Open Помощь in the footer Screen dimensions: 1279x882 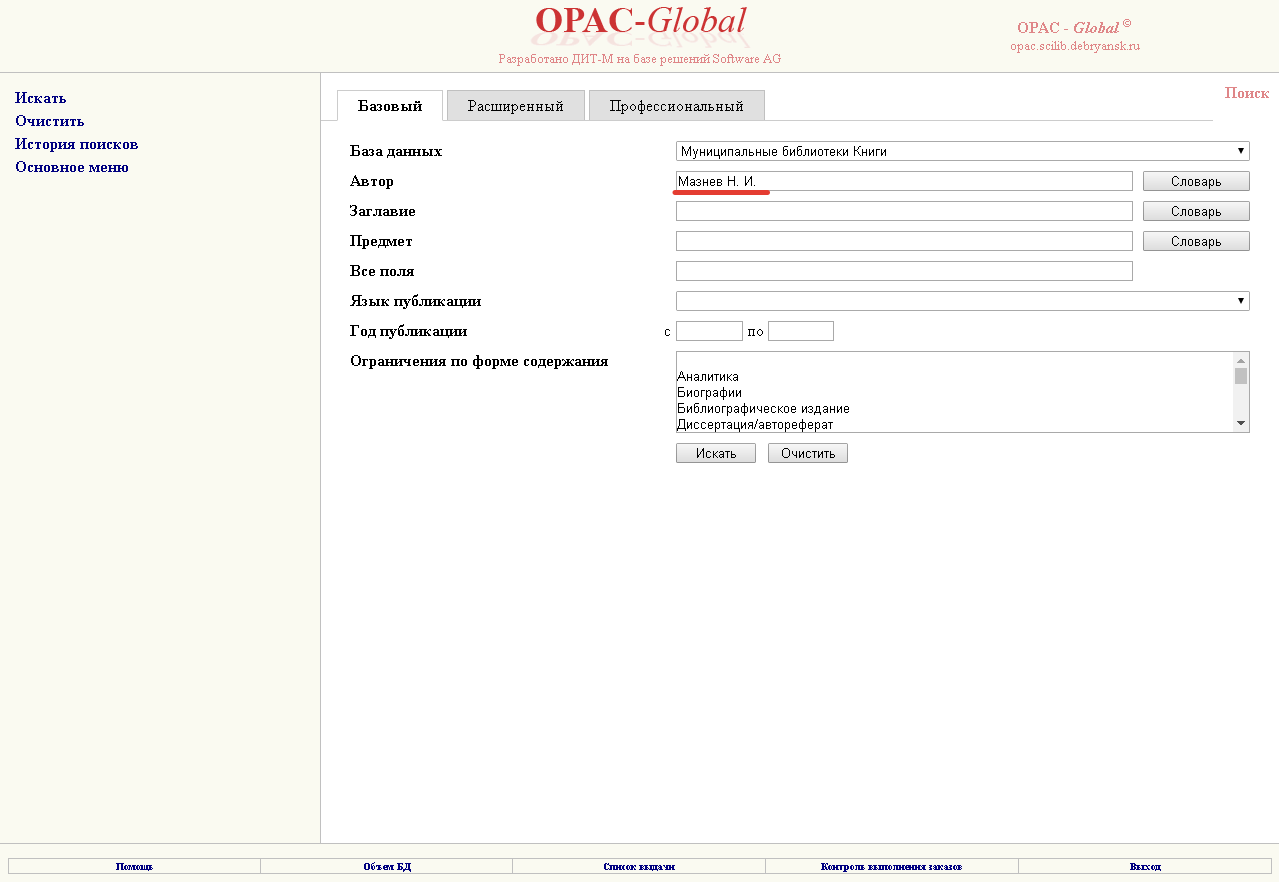(x=134, y=866)
